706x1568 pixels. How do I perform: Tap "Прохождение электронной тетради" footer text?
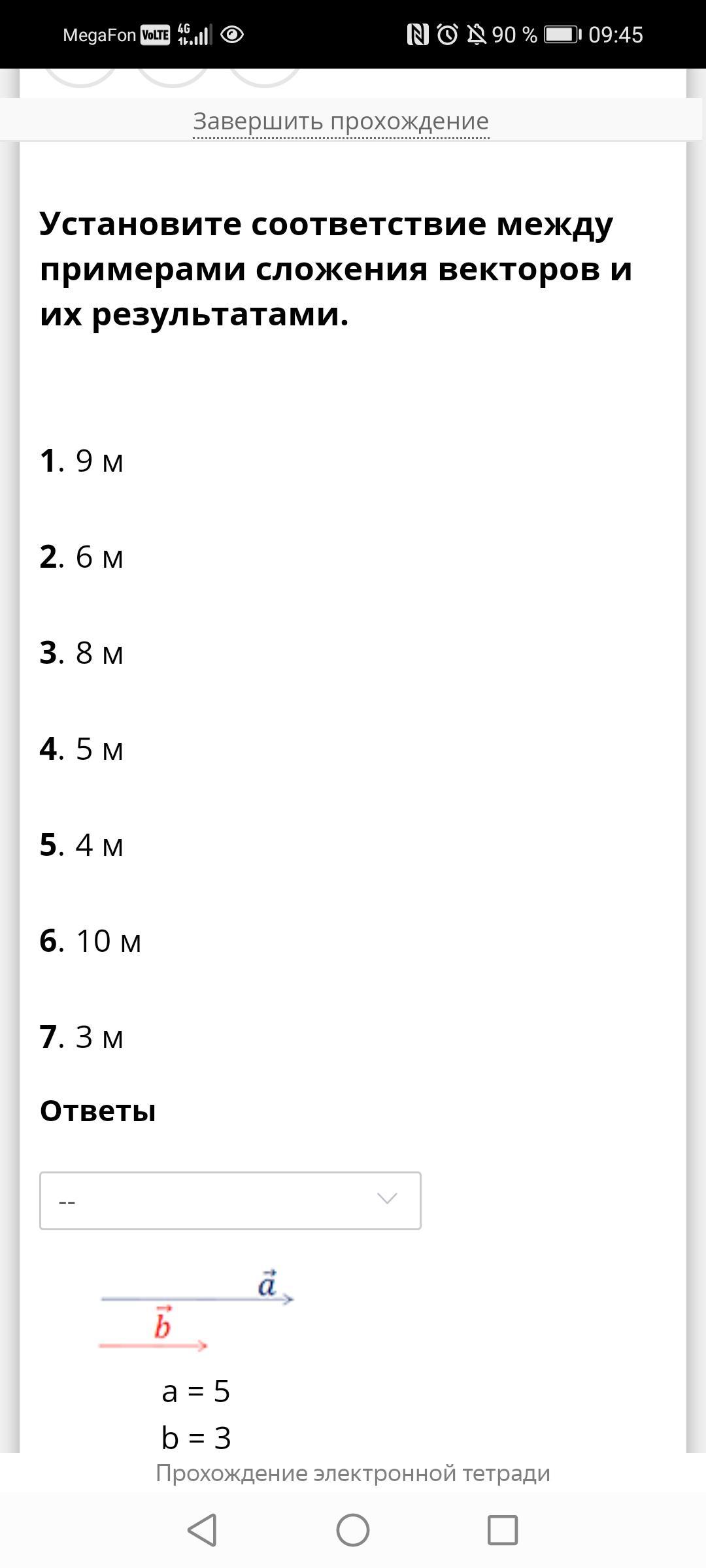coord(353,1473)
